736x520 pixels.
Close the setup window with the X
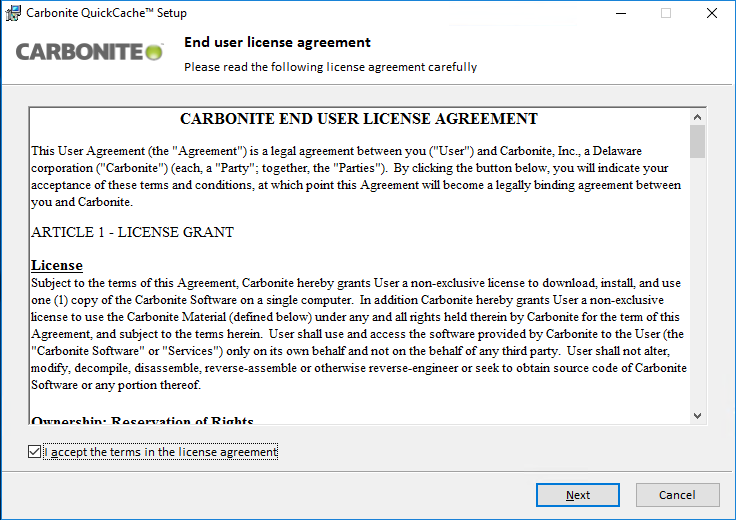coord(711,14)
